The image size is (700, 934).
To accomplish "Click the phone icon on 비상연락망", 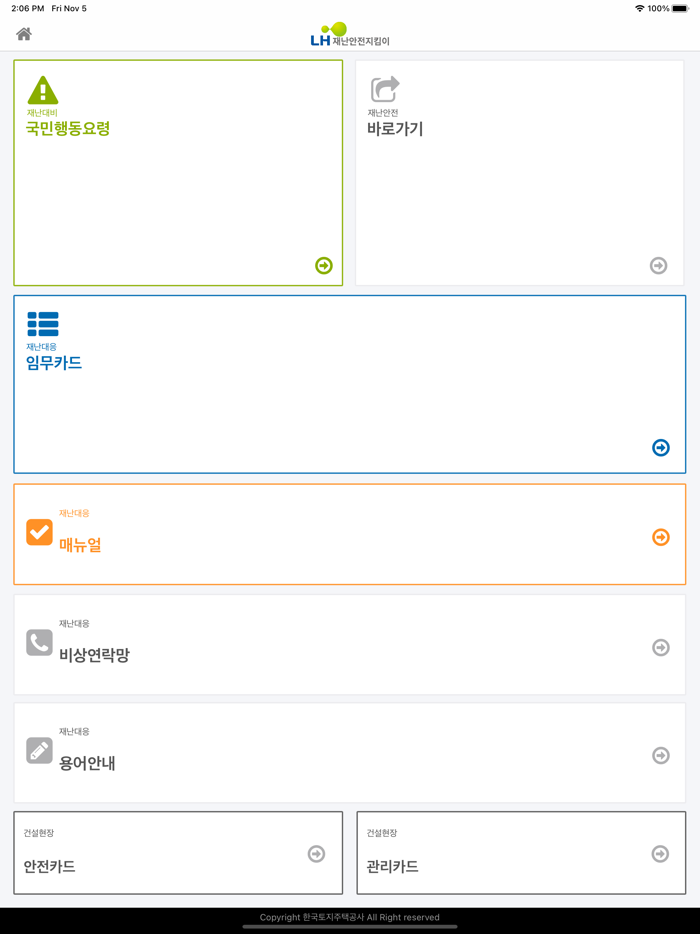I will click(x=38, y=641).
